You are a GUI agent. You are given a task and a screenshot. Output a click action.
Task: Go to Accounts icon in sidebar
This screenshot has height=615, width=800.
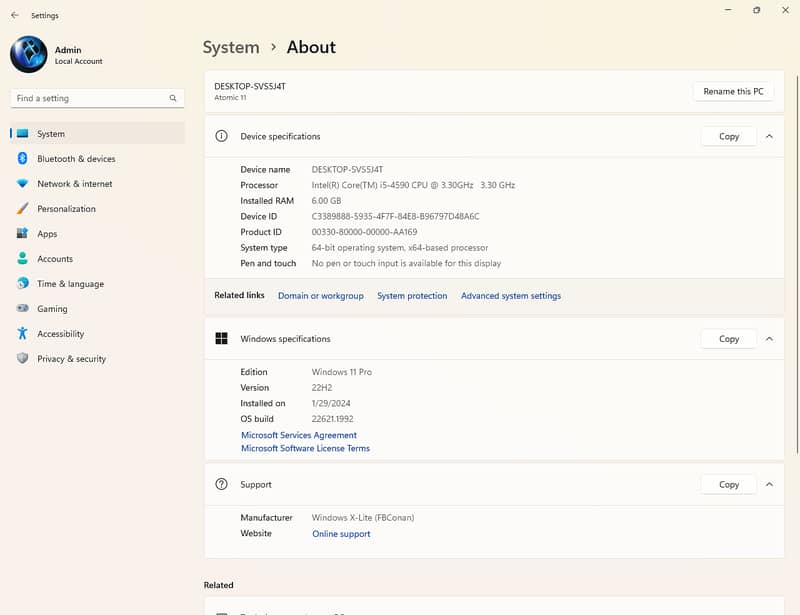coord(22,258)
